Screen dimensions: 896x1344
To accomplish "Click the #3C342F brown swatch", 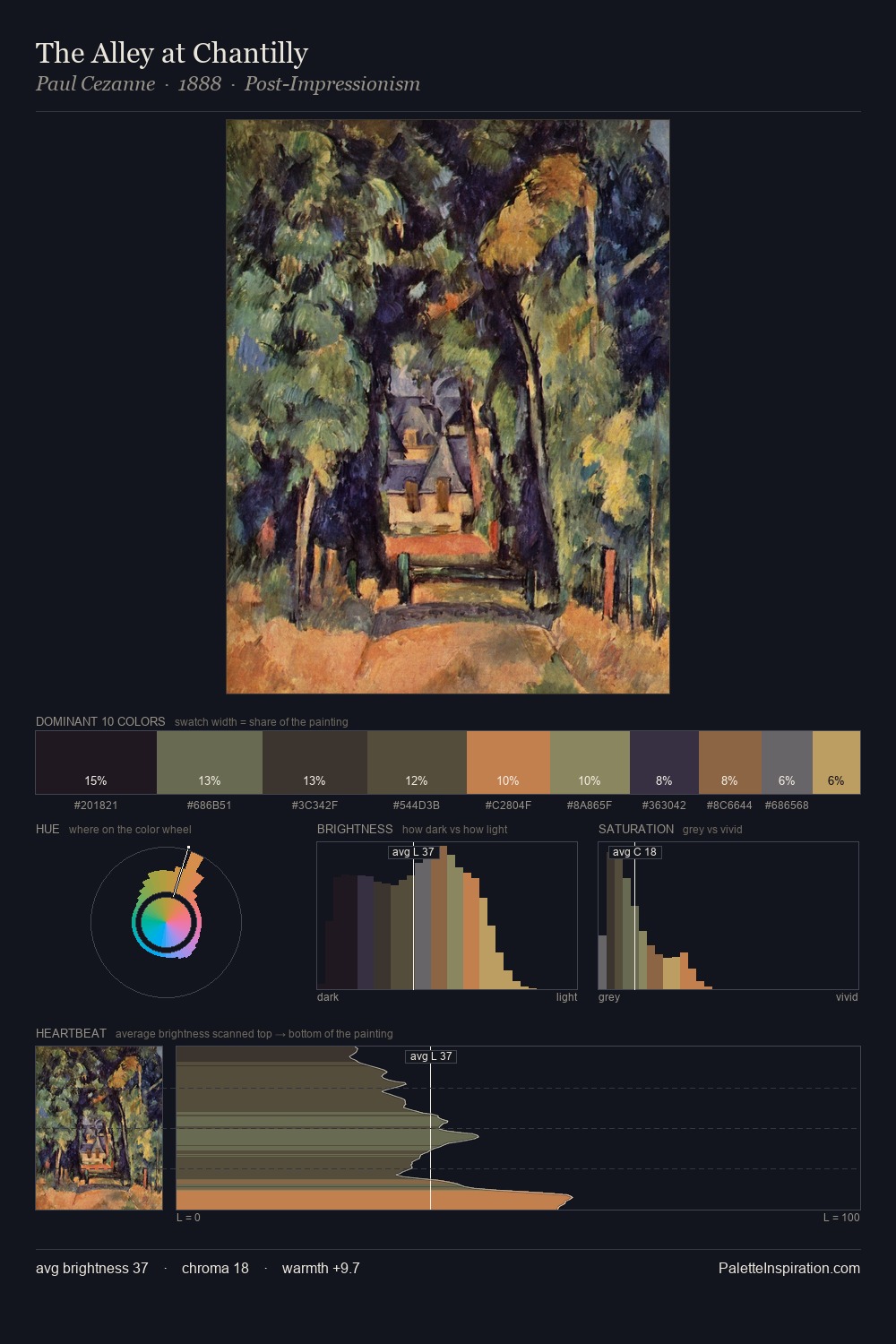I will coord(314,762).
